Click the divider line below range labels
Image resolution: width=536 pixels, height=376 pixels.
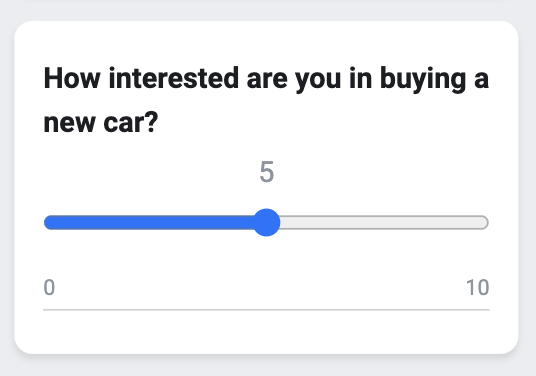pos(266,310)
